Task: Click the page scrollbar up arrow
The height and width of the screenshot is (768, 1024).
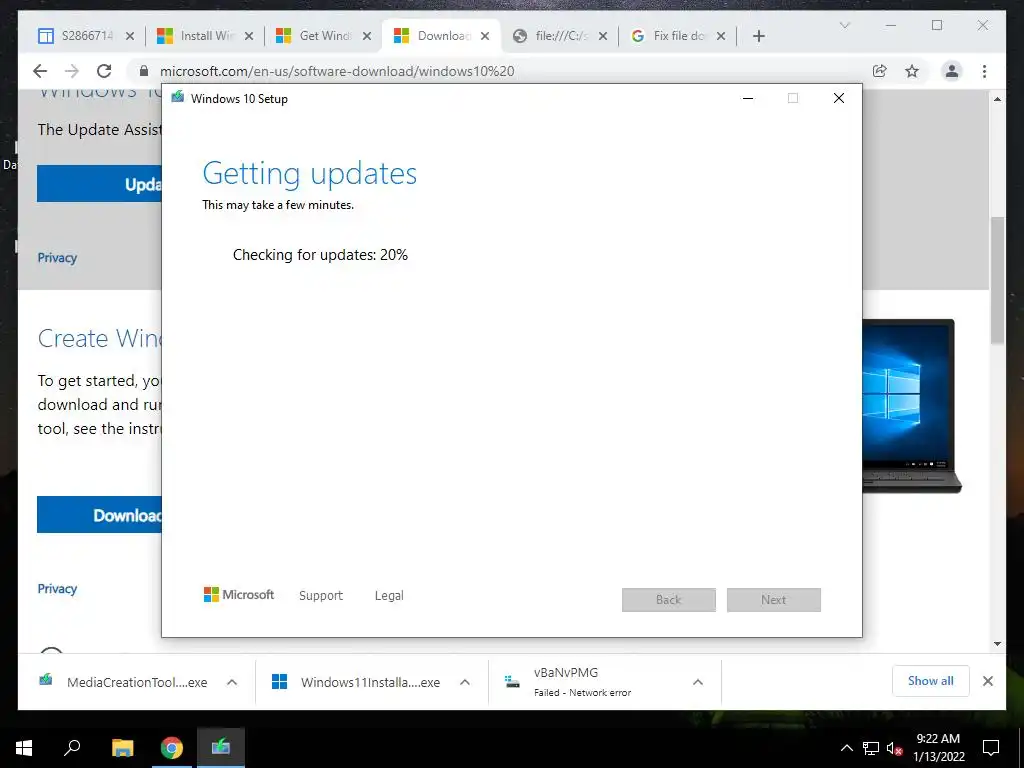Action: tap(997, 99)
